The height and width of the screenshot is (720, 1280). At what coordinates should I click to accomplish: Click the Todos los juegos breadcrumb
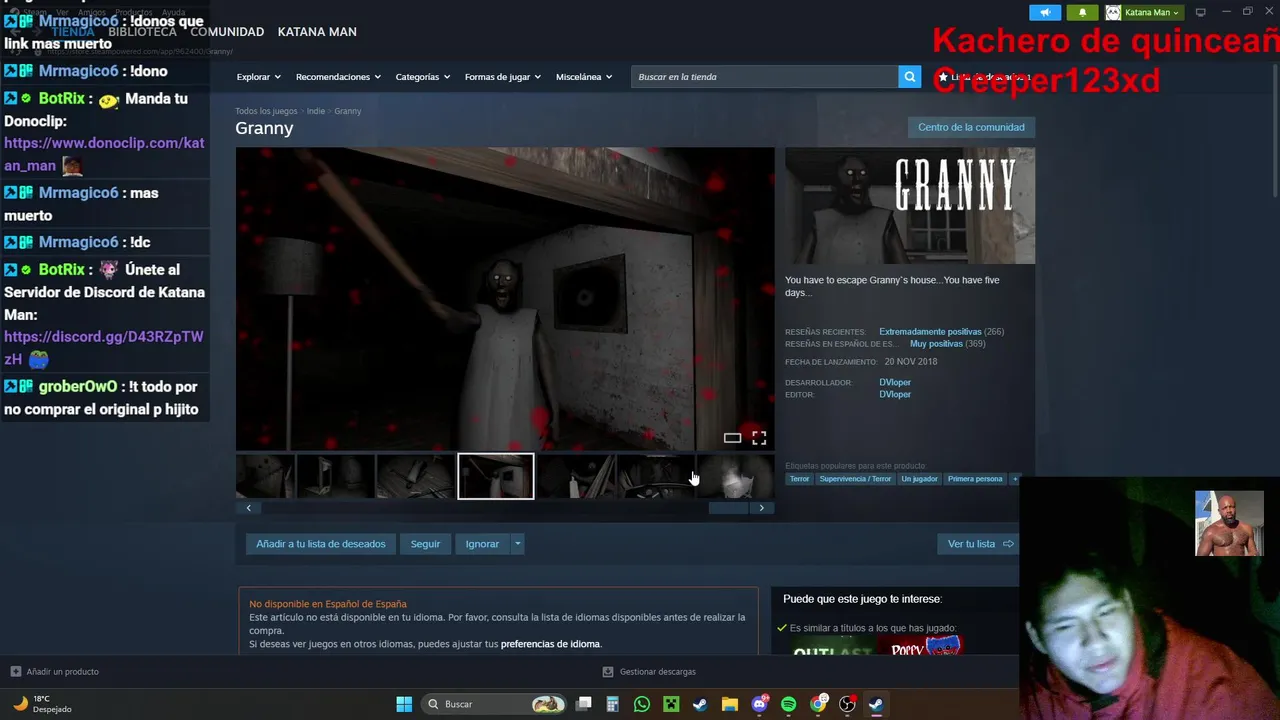click(266, 111)
